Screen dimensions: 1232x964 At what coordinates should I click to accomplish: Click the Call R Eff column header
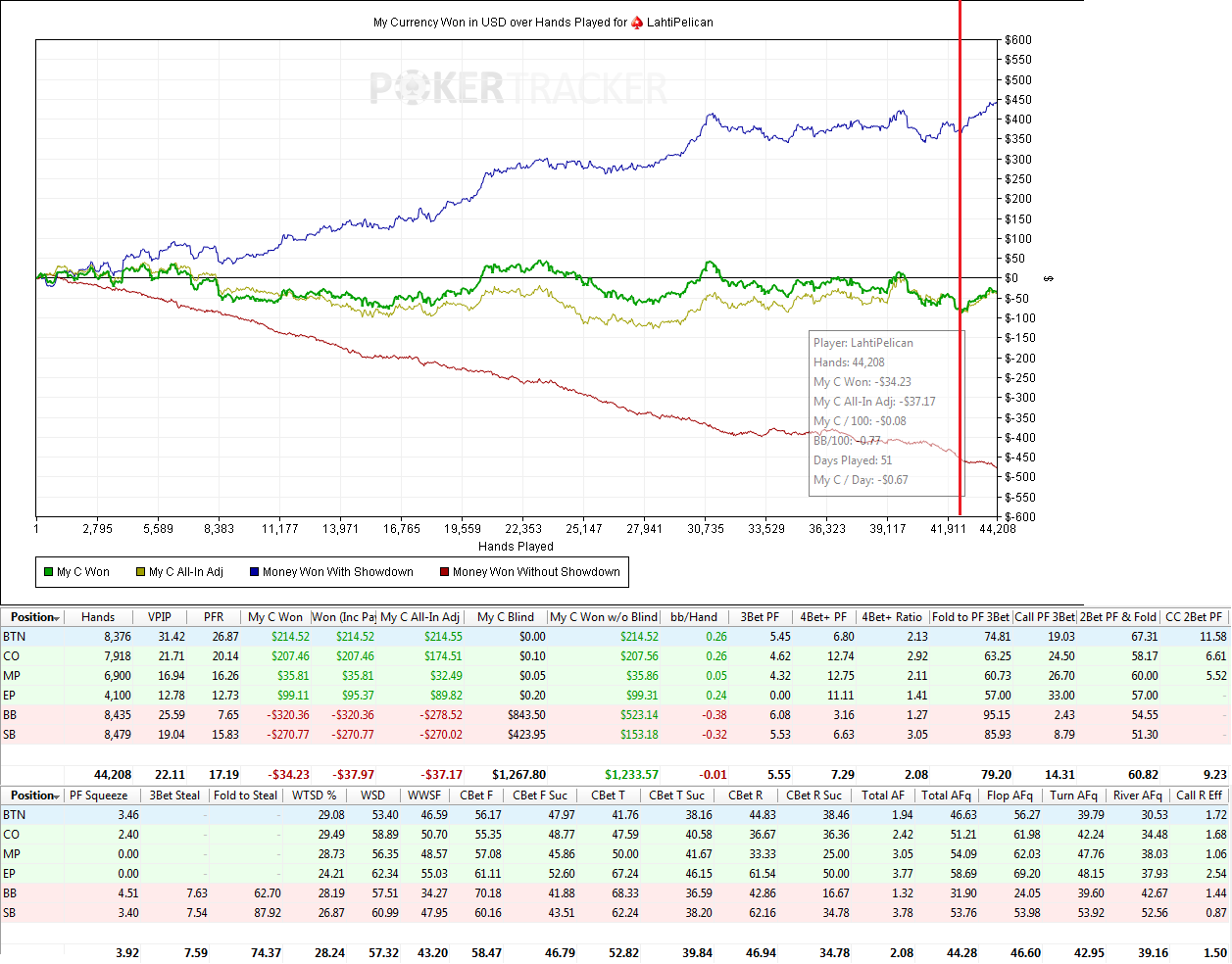click(1199, 795)
